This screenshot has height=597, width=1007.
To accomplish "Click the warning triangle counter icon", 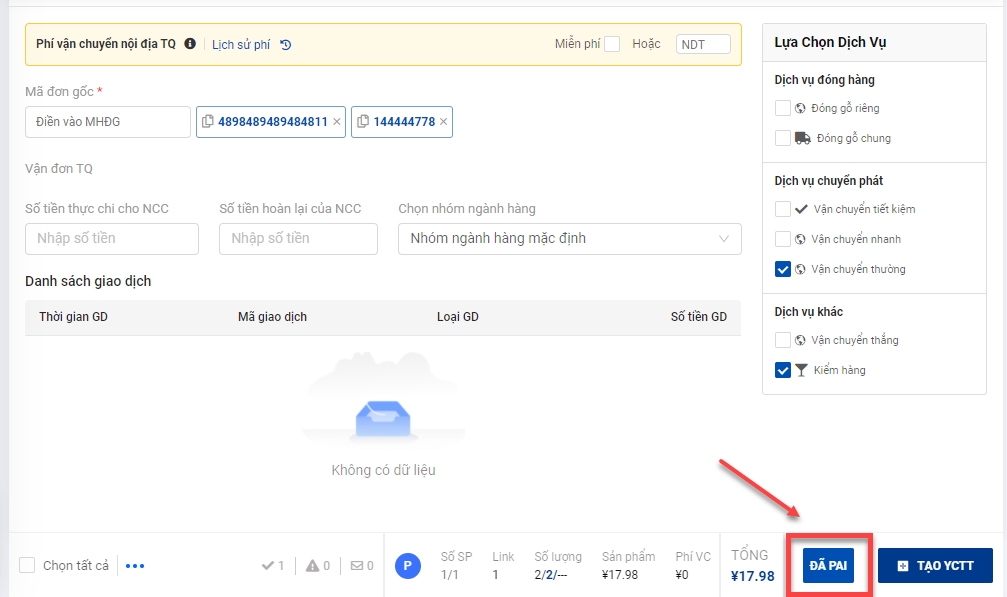I will [x=313, y=566].
